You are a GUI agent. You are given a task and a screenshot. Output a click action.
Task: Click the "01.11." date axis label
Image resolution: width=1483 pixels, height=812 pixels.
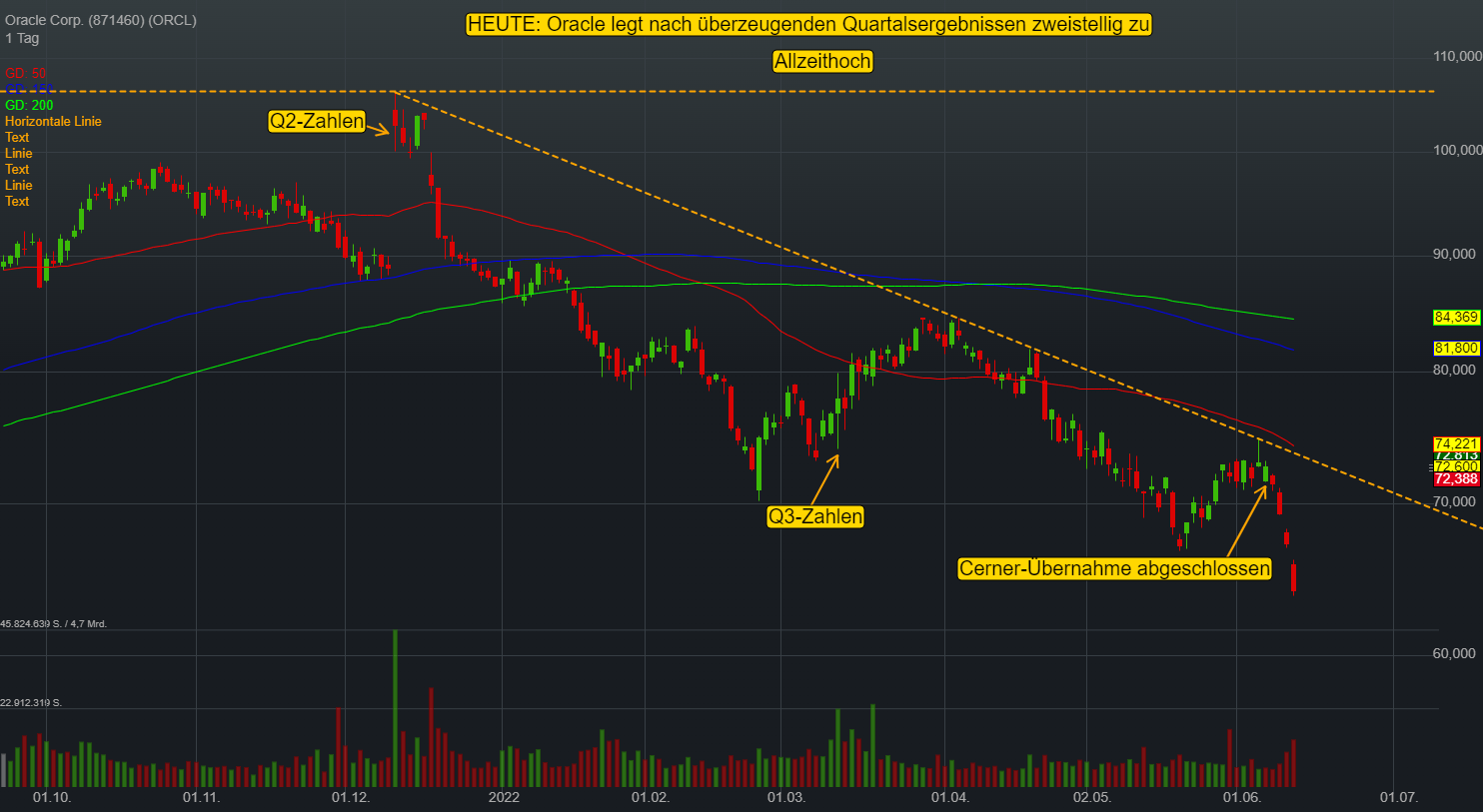click(x=201, y=797)
